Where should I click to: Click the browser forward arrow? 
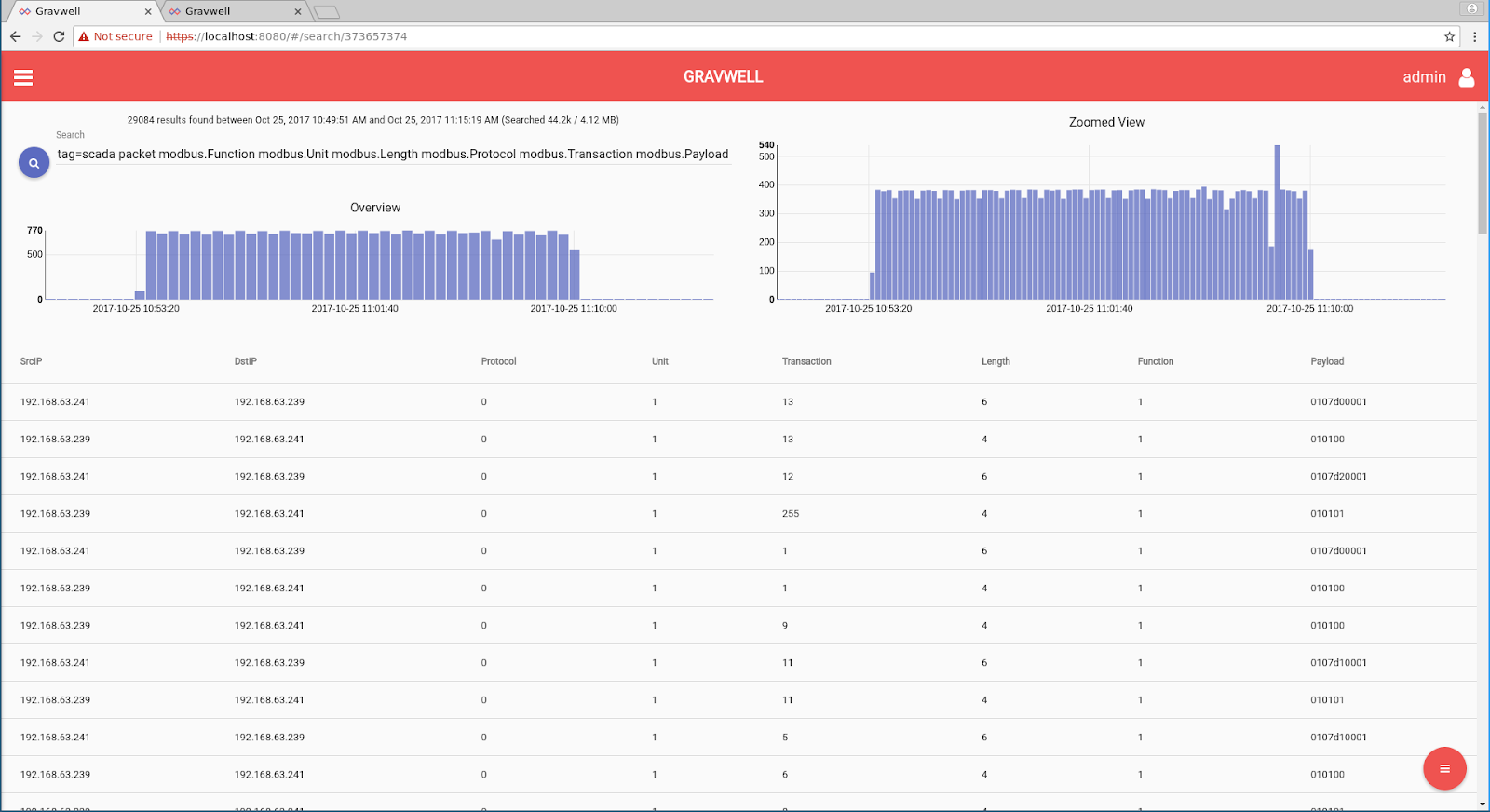pyautogui.click(x=37, y=36)
